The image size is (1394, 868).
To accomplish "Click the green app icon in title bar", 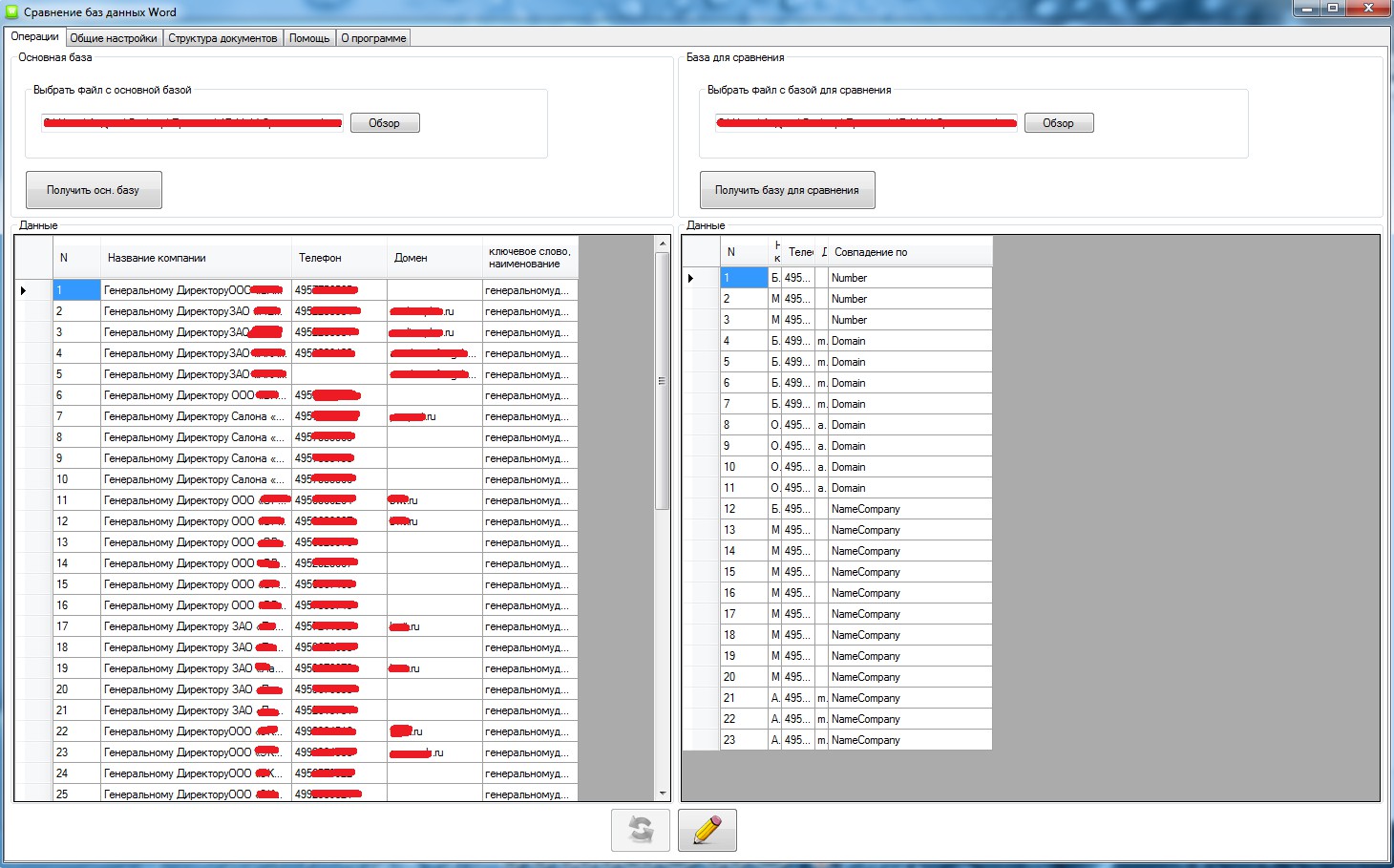I will tap(12, 12).
